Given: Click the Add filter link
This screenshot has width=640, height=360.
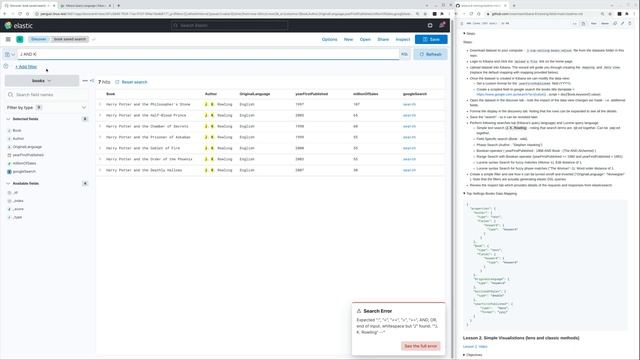Looking at the screenshot, I should (26, 67).
